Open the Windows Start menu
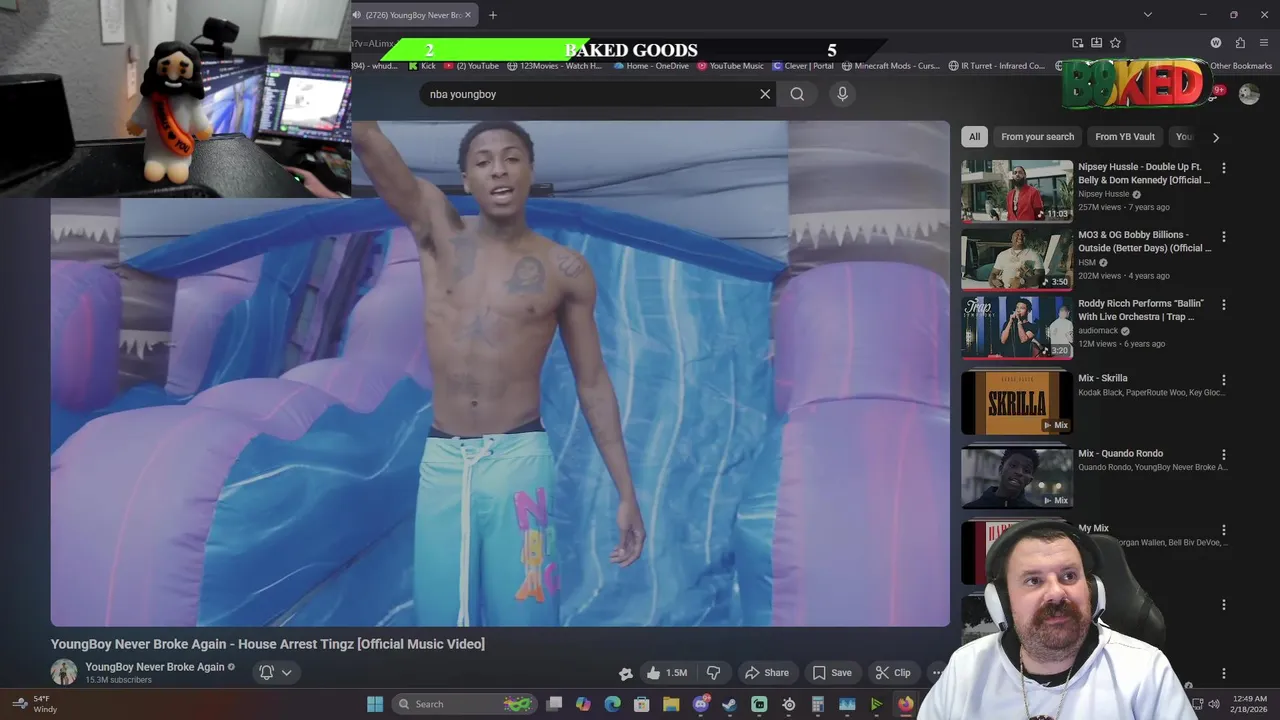 (375, 704)
